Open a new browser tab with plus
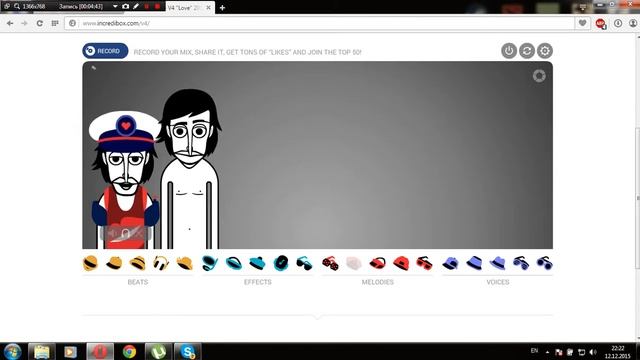Image resolution: width=640 pixels, height=360 pixels. click(222, 8)
